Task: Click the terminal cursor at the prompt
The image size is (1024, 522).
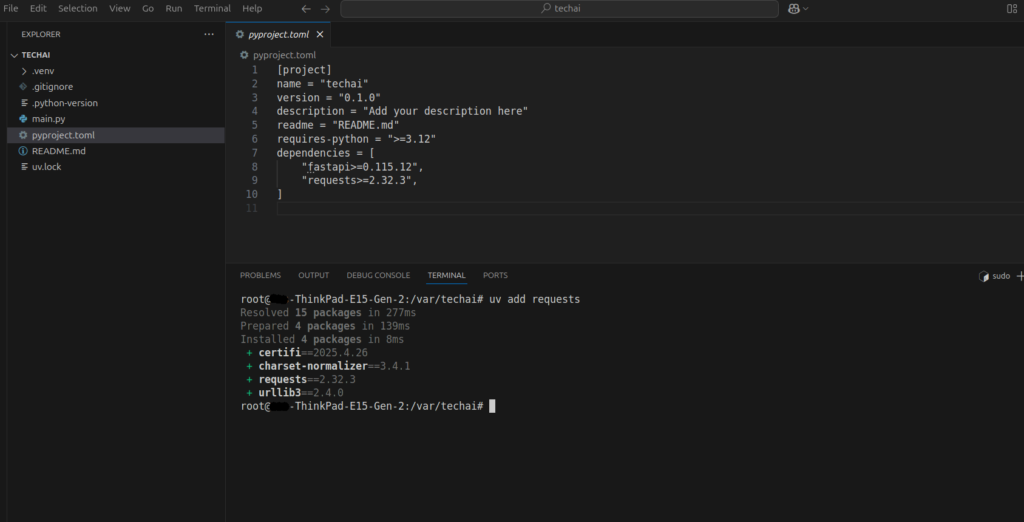Action: (492, 406)
